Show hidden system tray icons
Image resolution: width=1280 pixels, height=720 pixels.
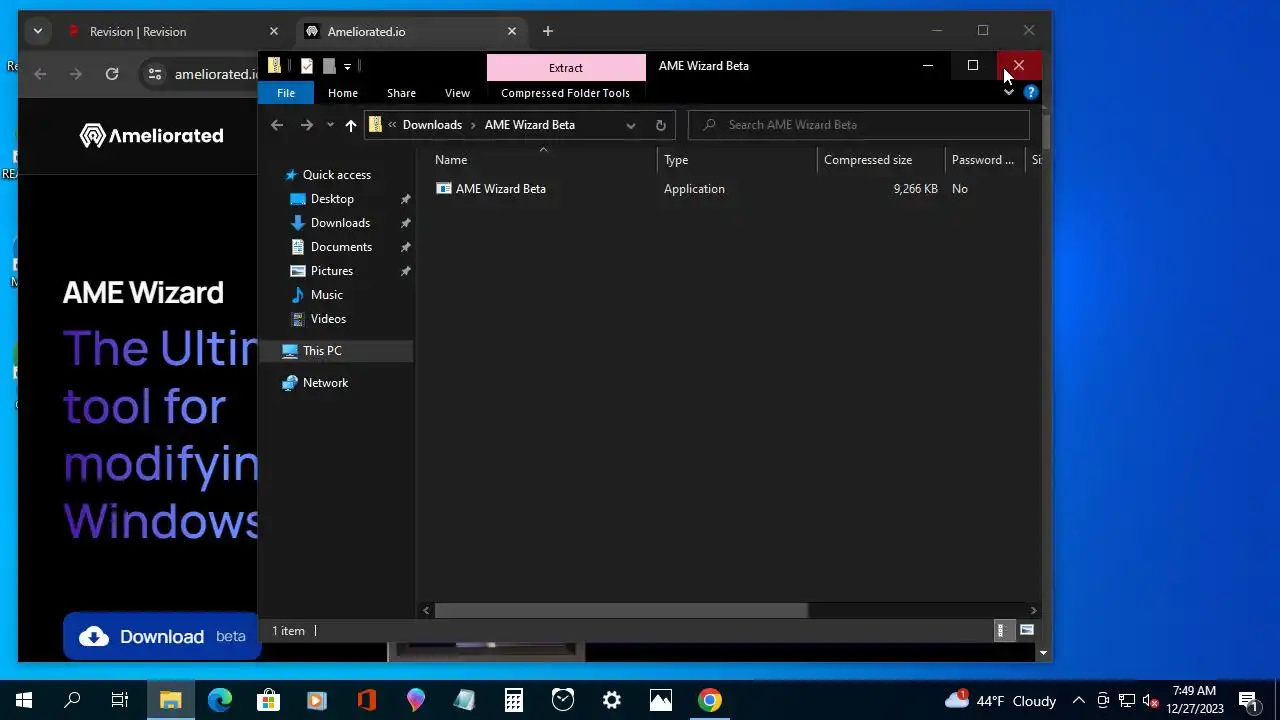pyautogui.click(x=1079, y=701)
